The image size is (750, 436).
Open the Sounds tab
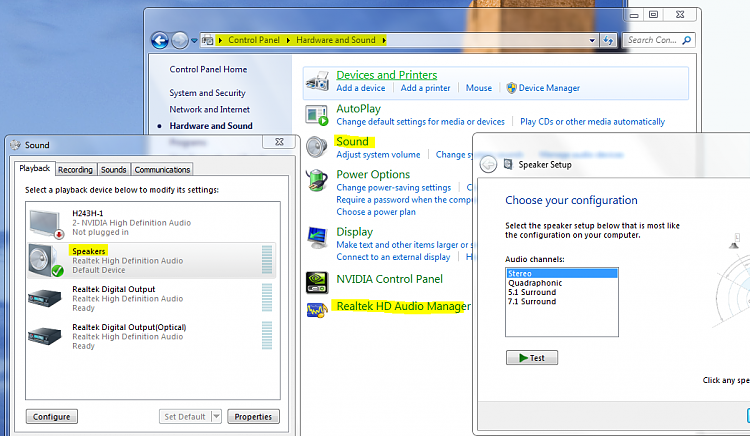(x=113, y=170)
